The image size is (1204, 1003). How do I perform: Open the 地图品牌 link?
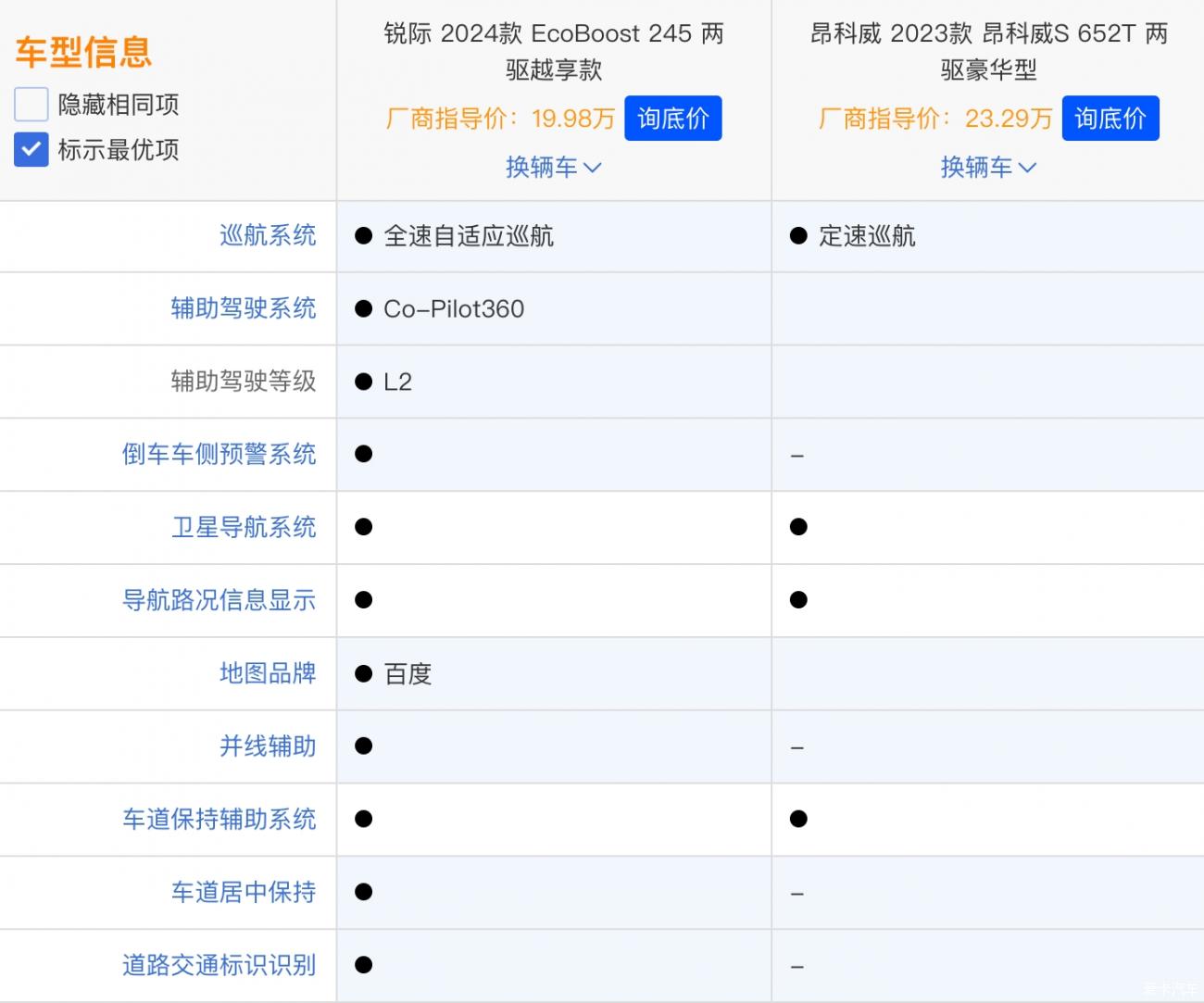pos(268,673)
